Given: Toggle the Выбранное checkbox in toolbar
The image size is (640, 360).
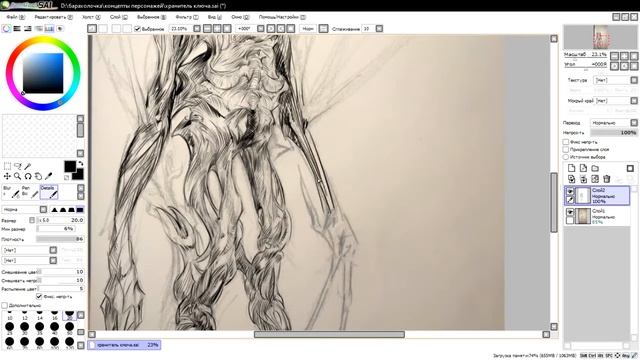Looking at the screenshot, I should (138, 29).
